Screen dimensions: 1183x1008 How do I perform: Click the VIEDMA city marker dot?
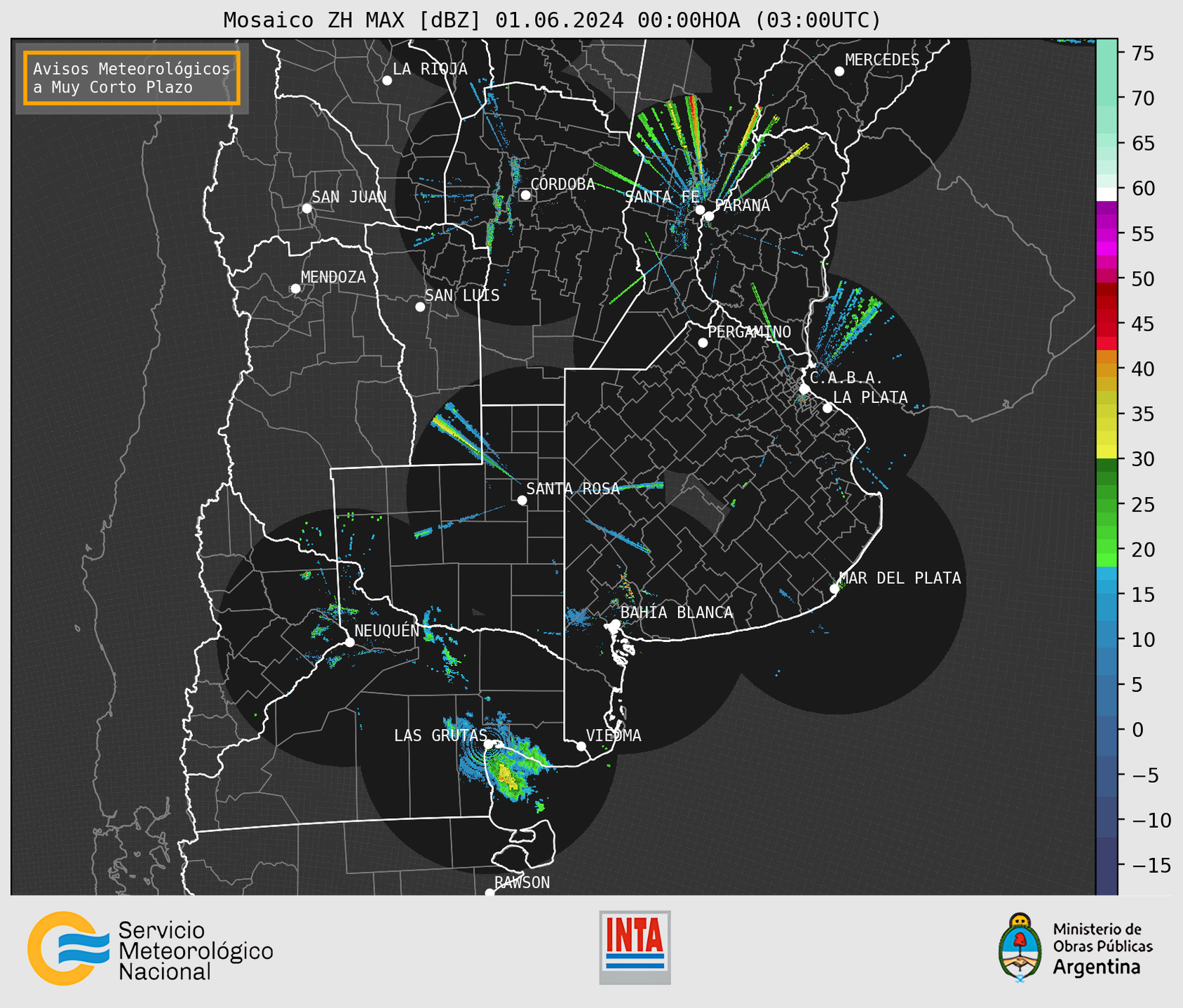(581, 746)
